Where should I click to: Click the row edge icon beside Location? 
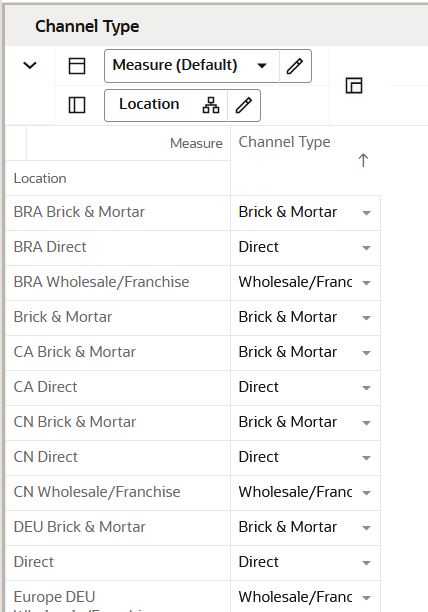[77, 105]
